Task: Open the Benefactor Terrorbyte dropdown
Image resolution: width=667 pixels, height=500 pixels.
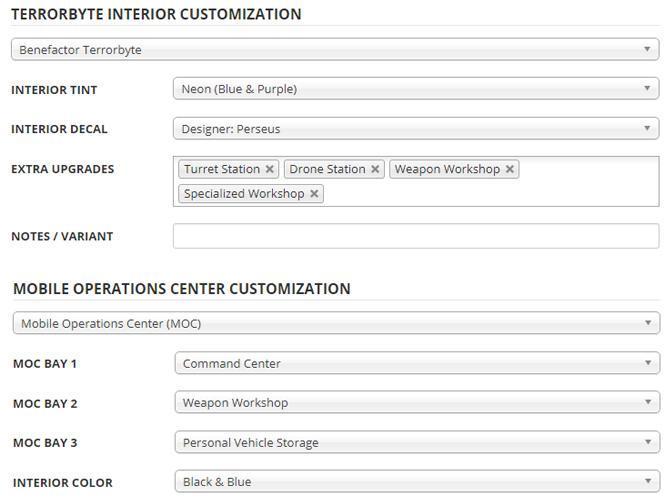Action: 335,49
